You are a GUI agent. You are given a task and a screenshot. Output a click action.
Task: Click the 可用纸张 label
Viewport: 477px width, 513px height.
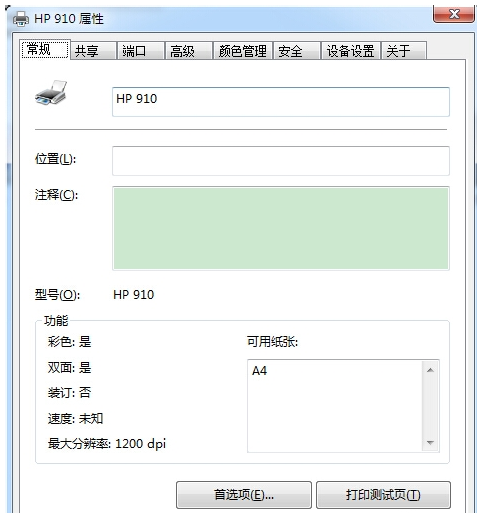pyautogui.click(x=272, y=342)
